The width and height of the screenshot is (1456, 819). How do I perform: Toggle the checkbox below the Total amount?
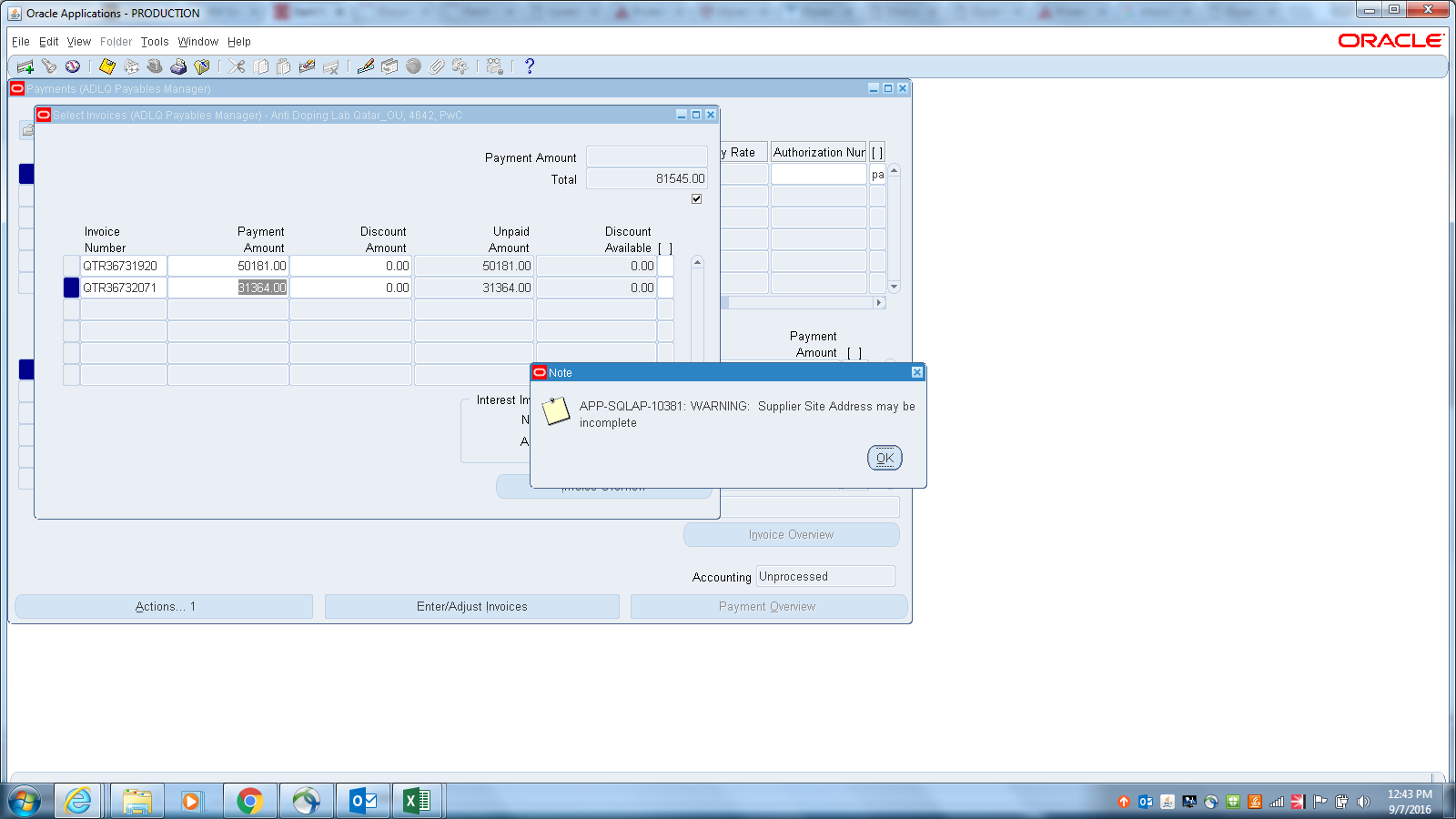click(x=697, y=198)
